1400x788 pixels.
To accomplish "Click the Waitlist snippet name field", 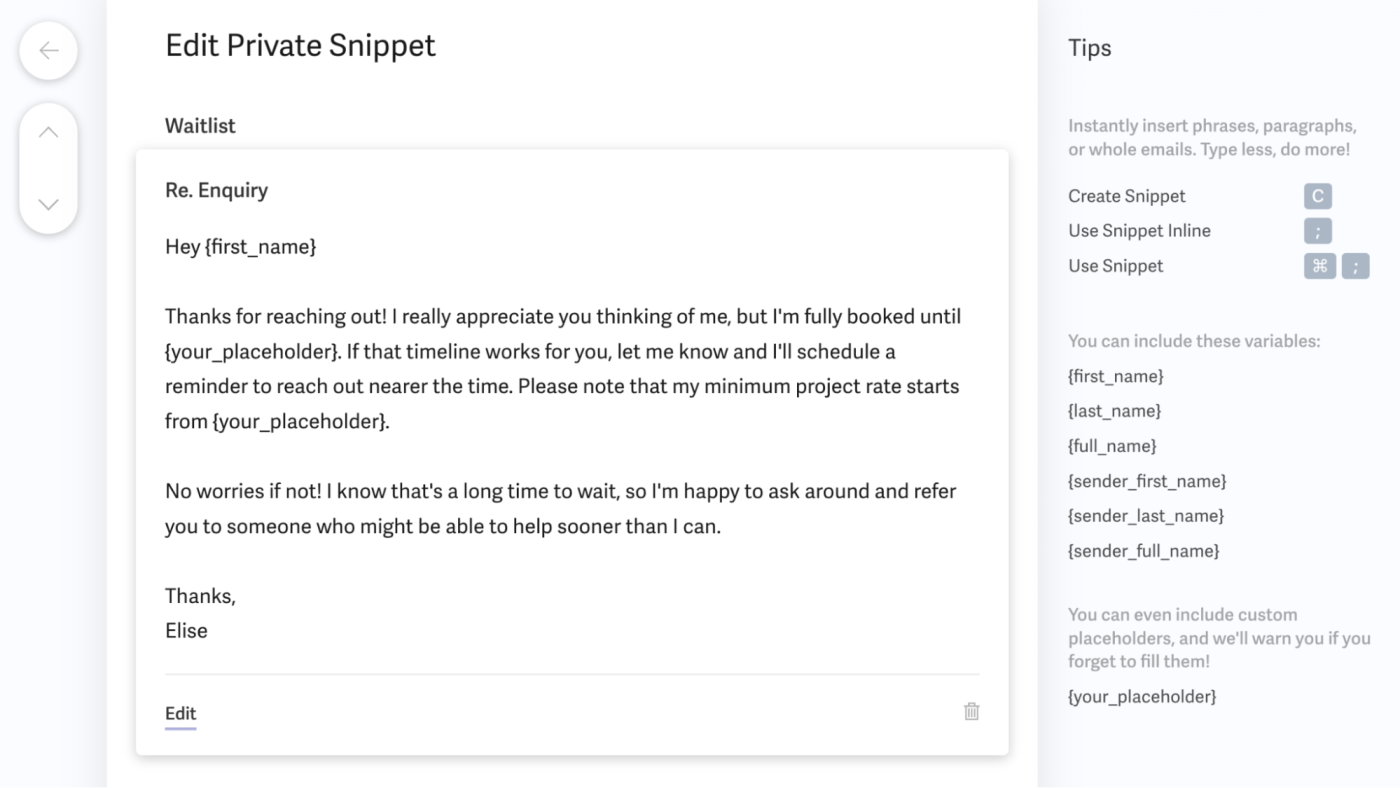I will click(x=200, y=126).
